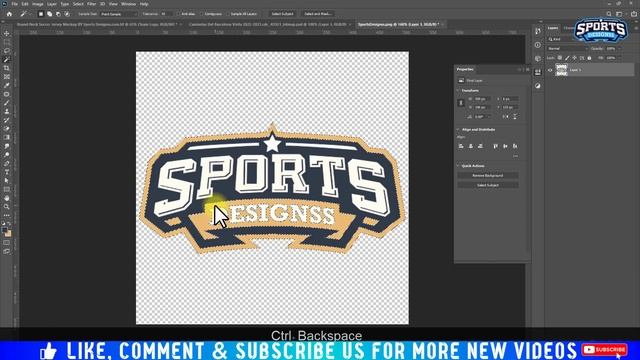This screenshot has height=360, width=640.
Task: Choose Subtract from Selection mode icon
Action: [58, 14]
